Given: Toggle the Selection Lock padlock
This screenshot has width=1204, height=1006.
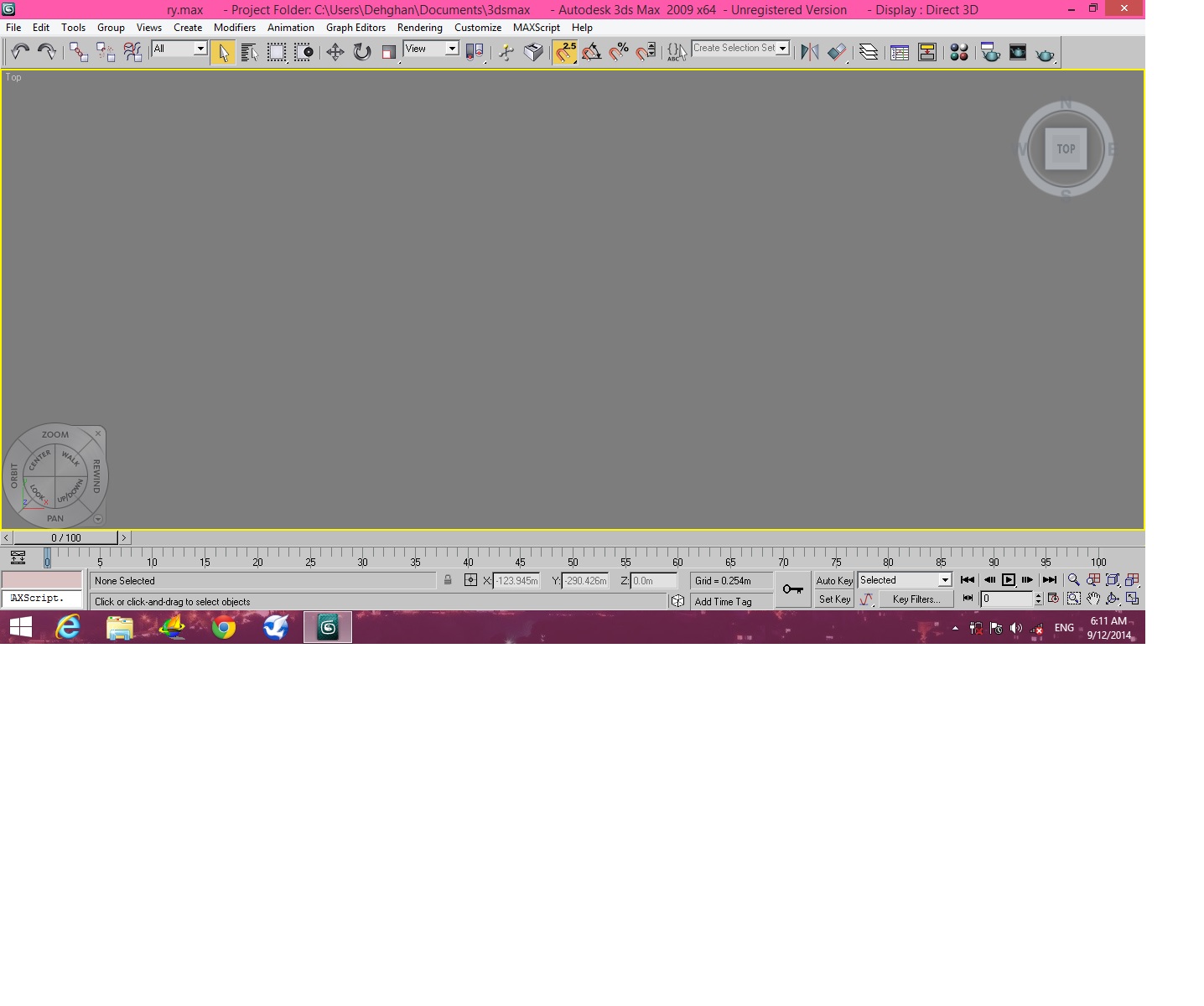Looking at the screenshot, I should (x=448, y=580).
